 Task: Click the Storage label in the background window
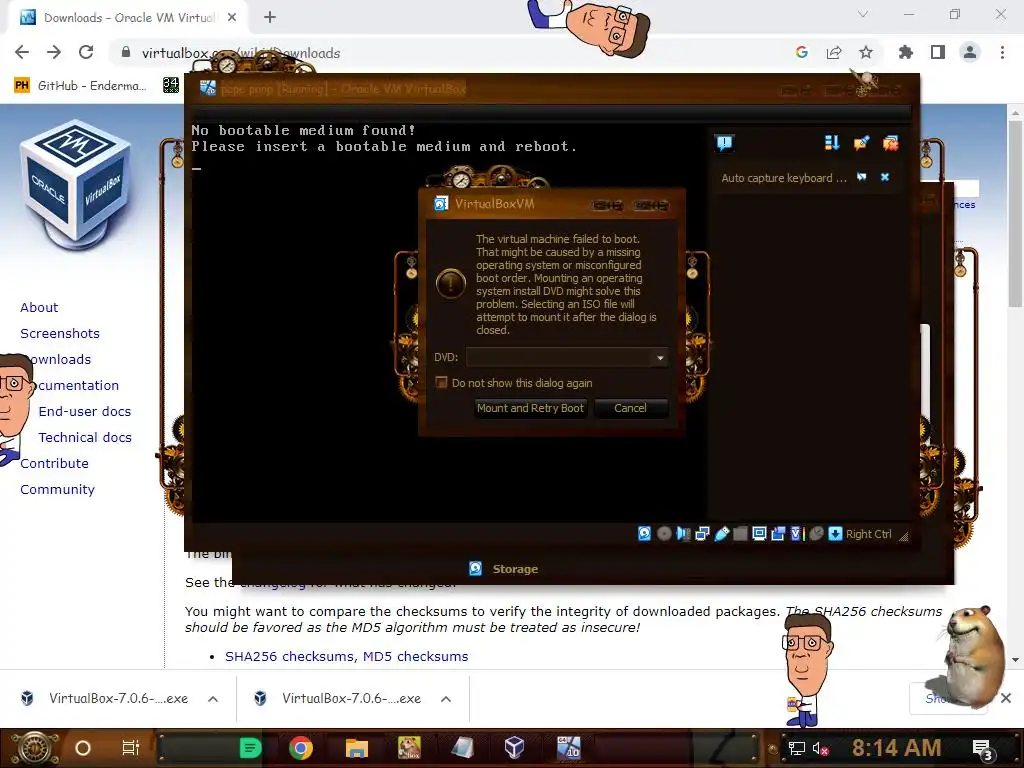[515, 569]
